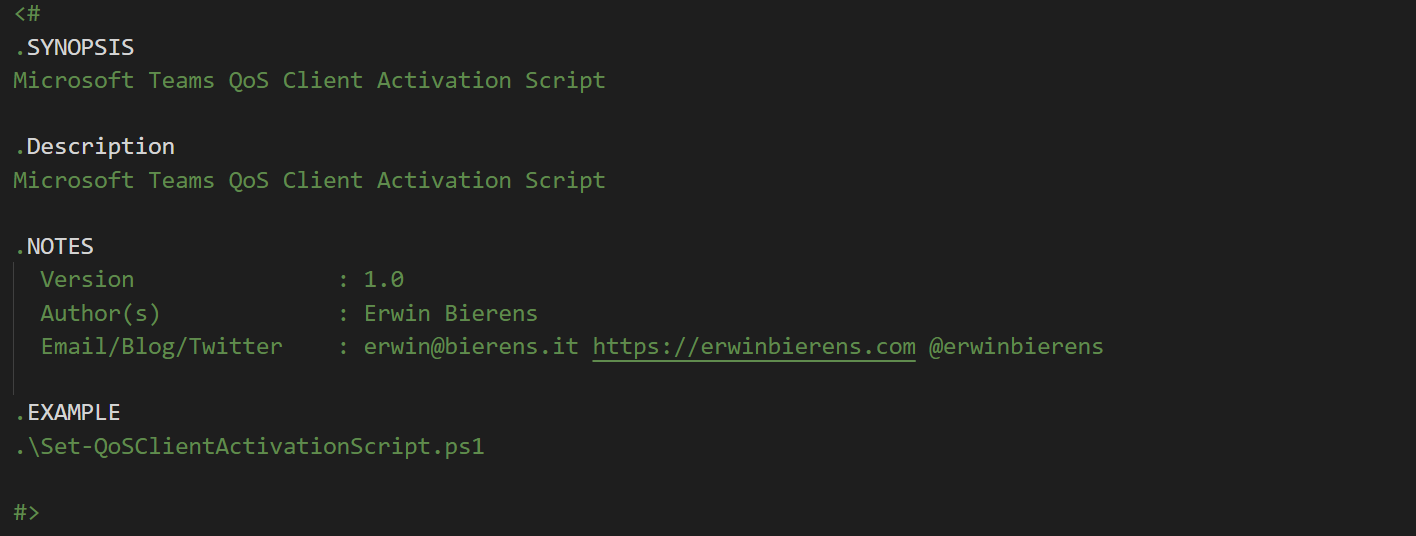The width and height of the screenshot is (1416, 536).
Task: Click the Set-QoSClientActivationScript.ps1 example line
Action: click(x=249, y=447)
